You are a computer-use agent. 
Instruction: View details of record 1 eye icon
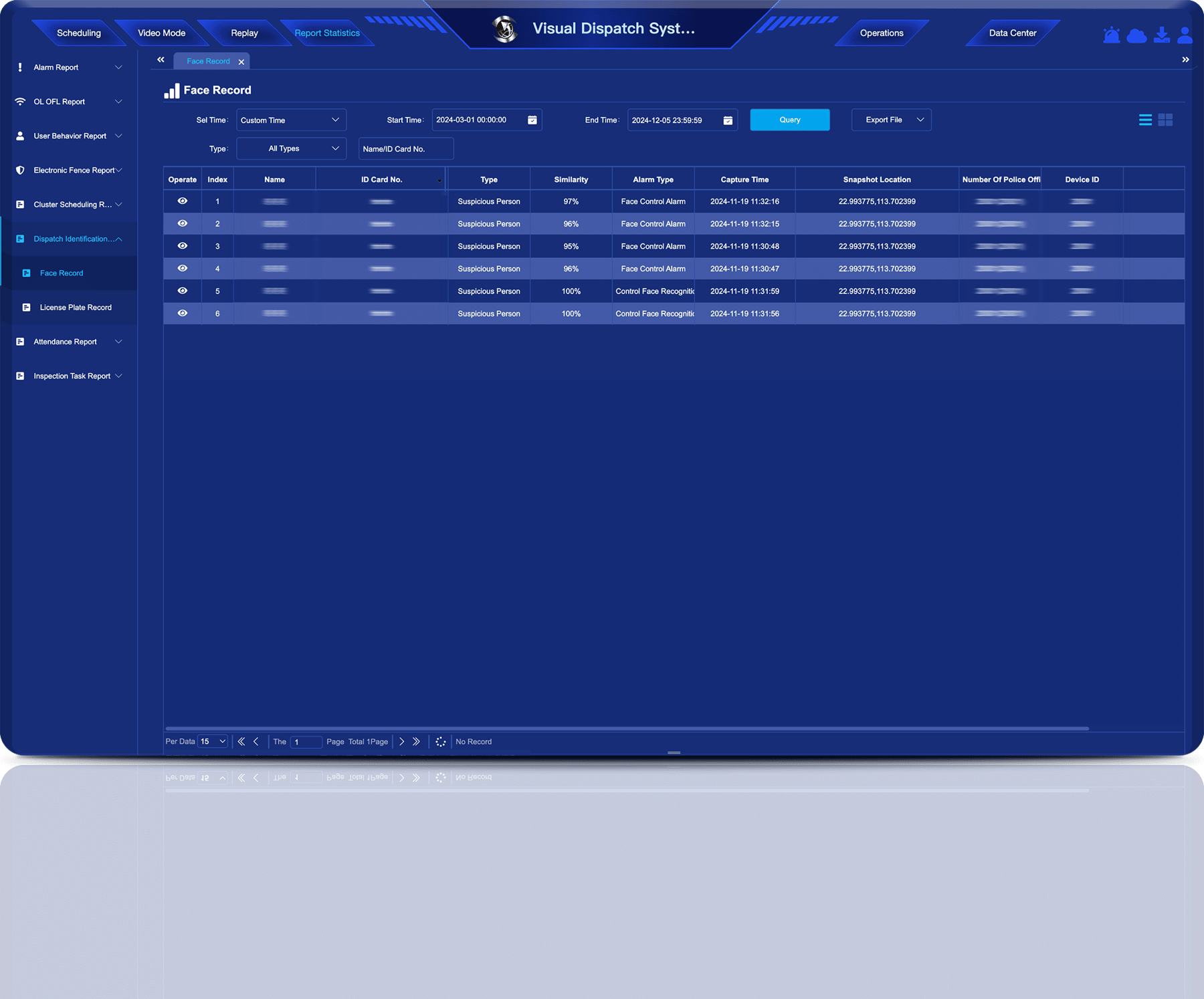182,201
